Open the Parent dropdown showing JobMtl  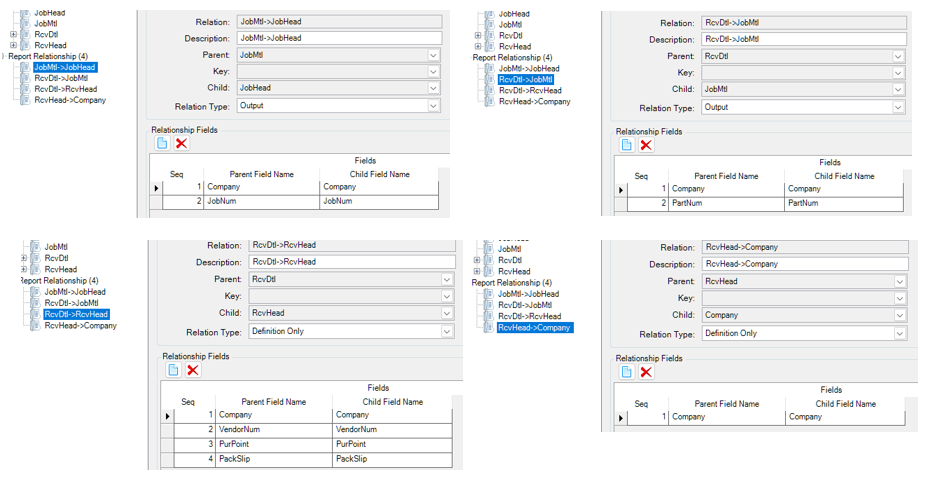pos(433,55)
